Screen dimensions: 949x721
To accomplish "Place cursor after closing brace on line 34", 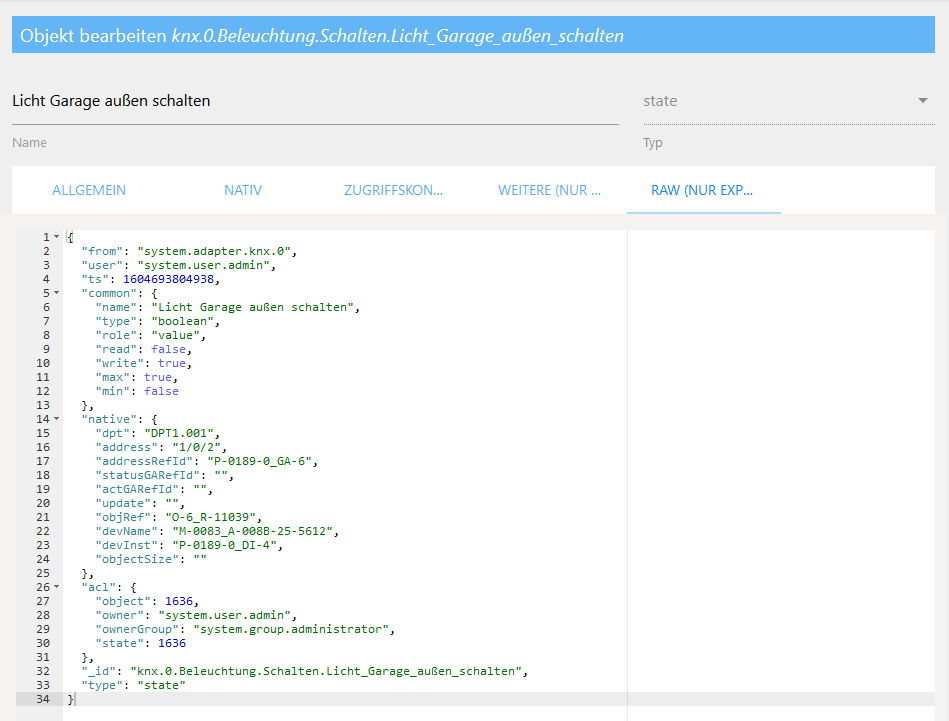I will 74,699.
